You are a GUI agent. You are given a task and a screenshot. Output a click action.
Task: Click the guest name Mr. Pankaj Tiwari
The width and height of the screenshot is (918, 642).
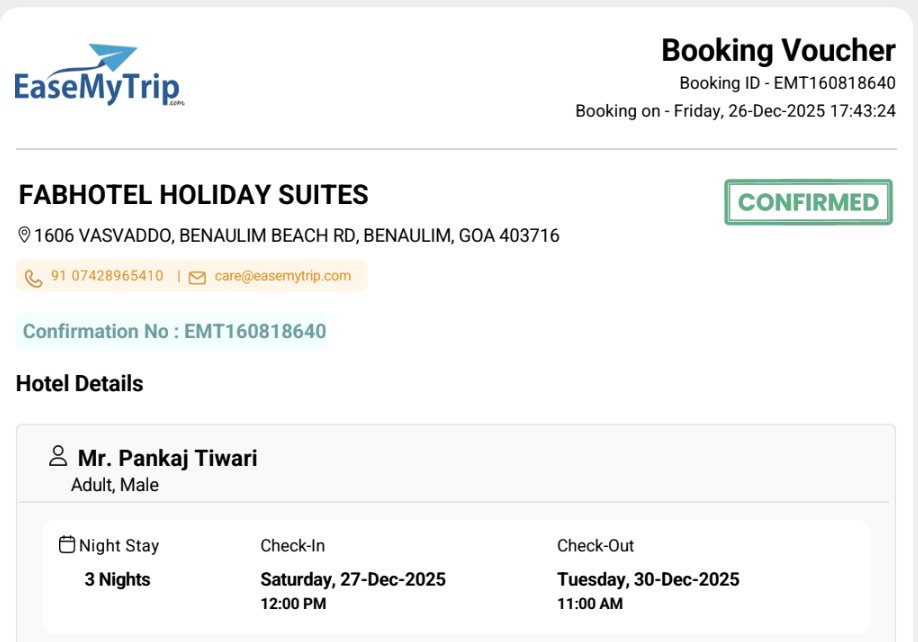pos(167,458)
